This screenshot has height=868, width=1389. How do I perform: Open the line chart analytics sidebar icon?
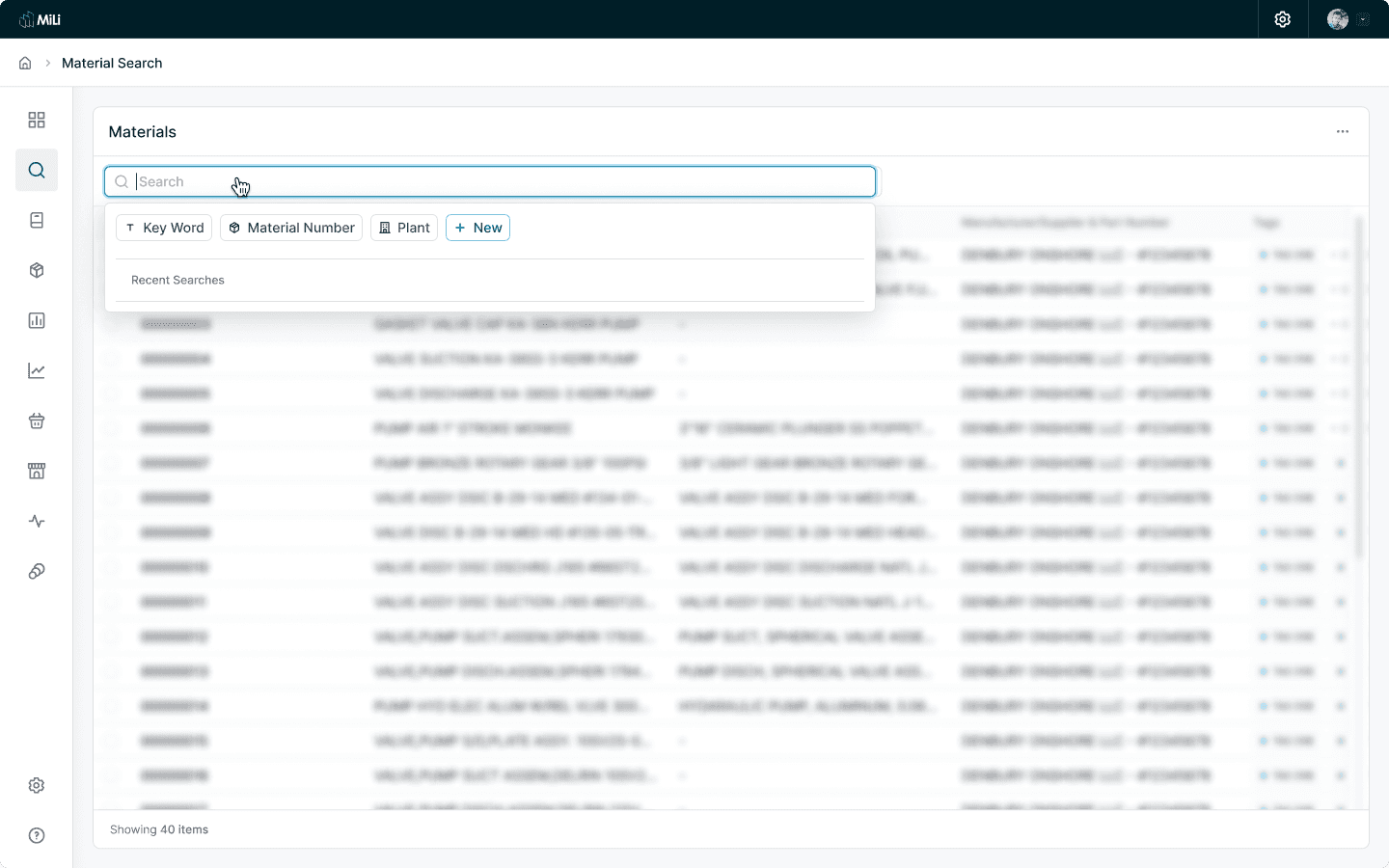37,370
